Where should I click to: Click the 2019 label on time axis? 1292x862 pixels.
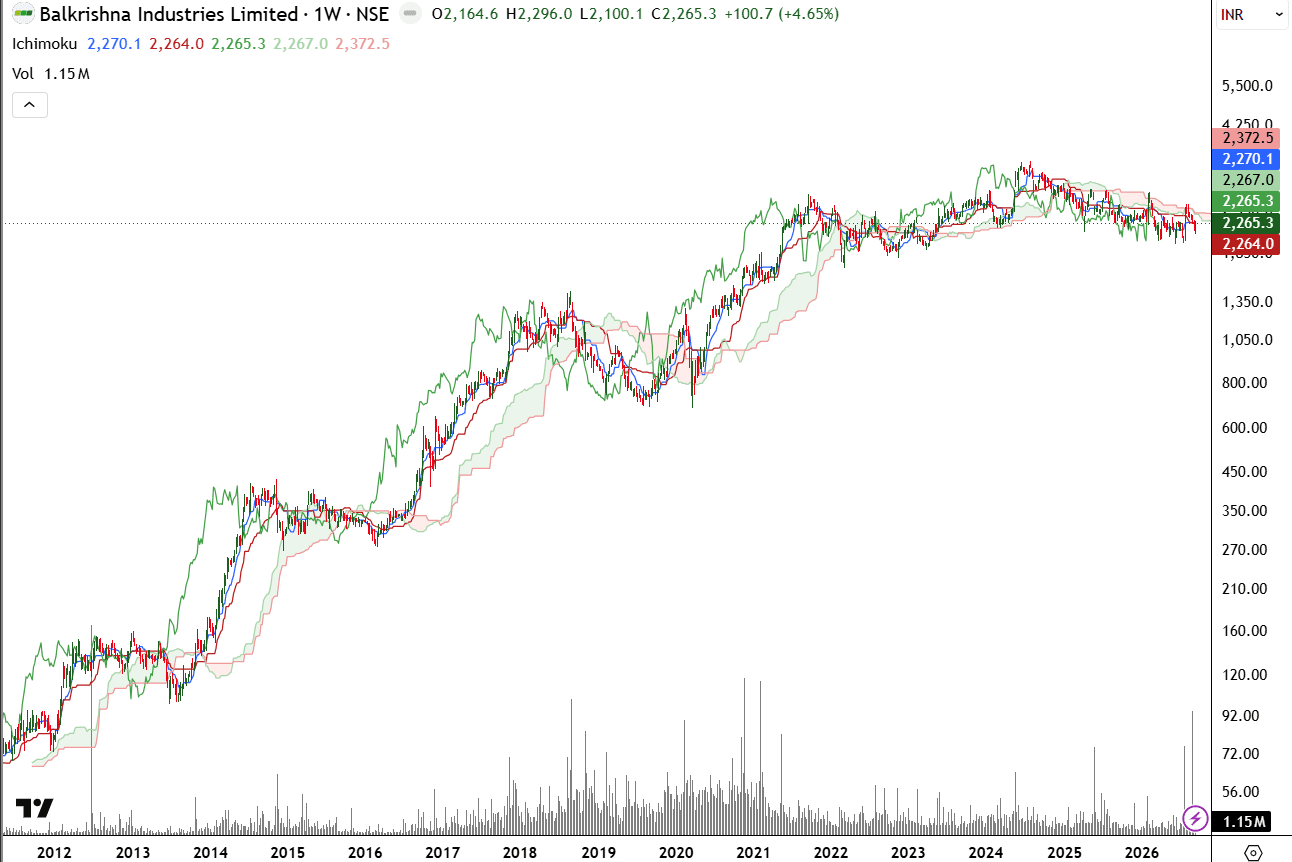click(599, 853)
